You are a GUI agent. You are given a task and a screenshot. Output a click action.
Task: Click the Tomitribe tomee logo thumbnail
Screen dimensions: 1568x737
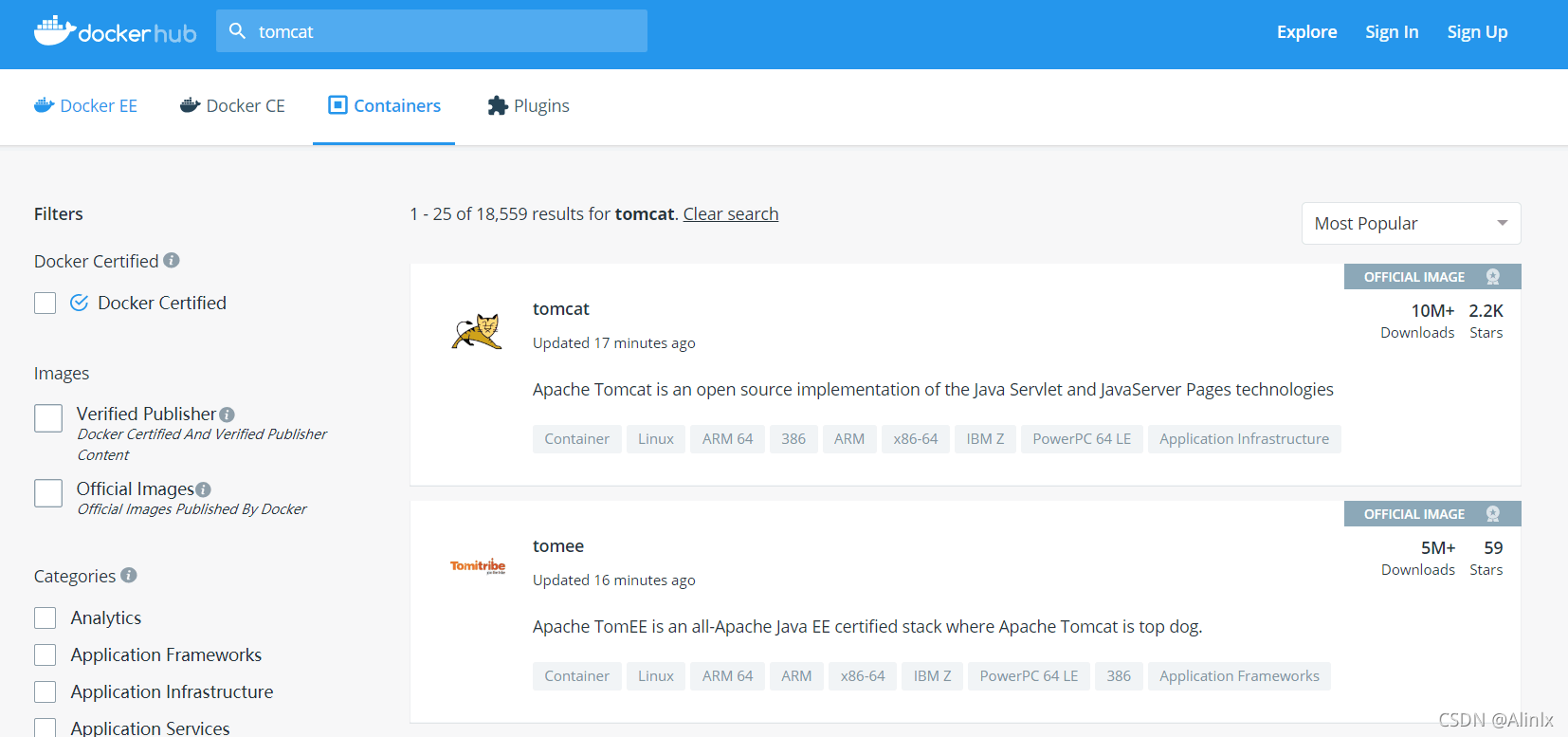(x=478, y=566)
